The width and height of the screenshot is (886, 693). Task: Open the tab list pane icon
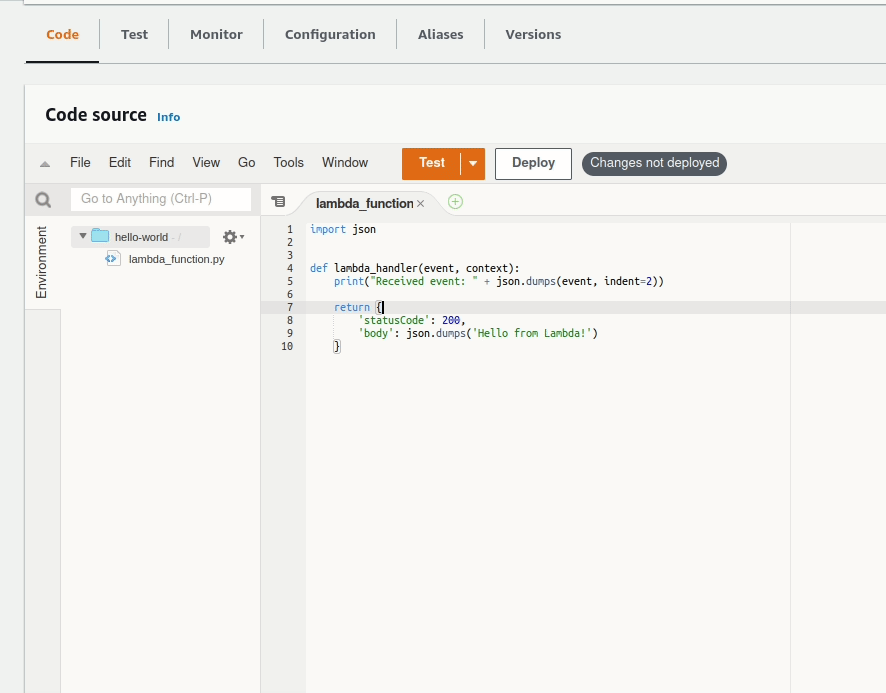[279, 201]
